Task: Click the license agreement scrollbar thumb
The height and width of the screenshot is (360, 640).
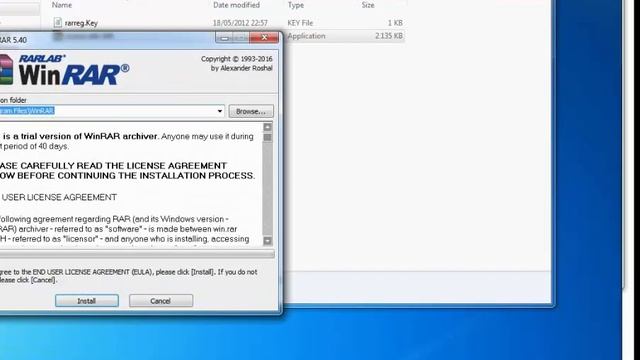Action: [267, 137]
